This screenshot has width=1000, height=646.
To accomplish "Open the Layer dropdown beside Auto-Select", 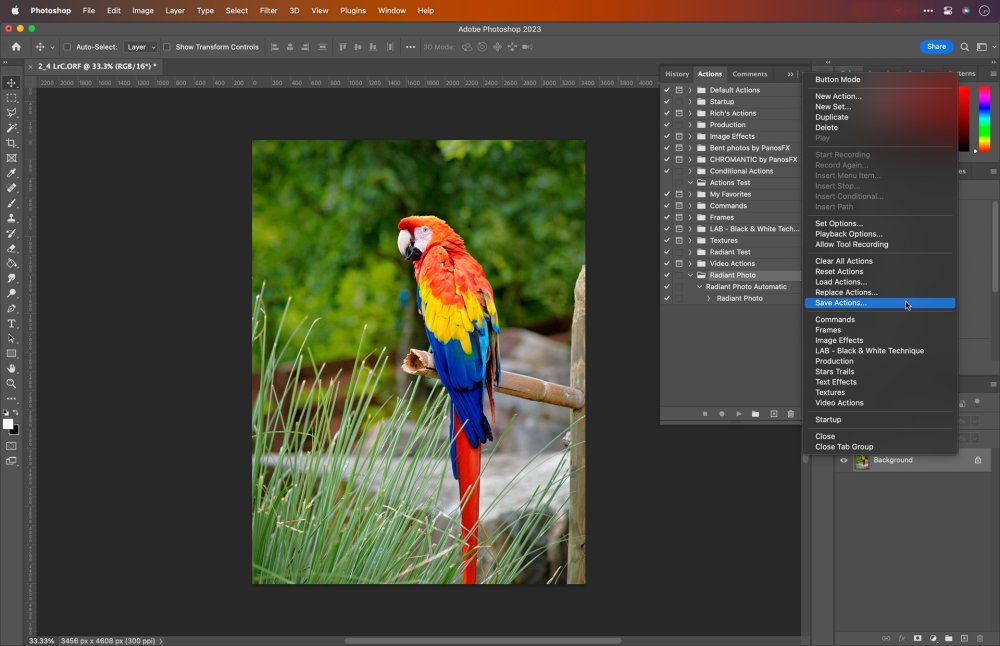I will [140, 47].
